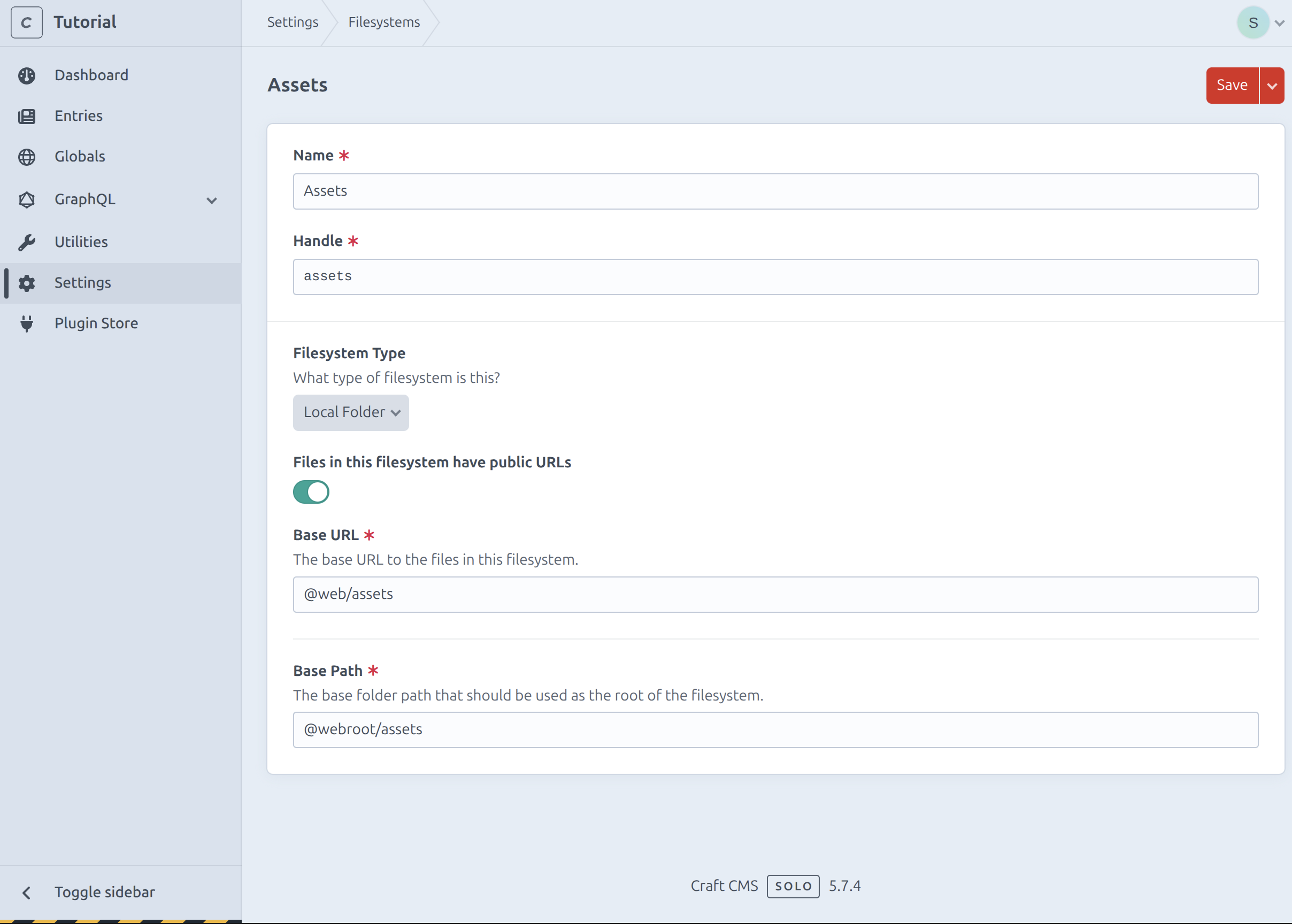Select Settings in the sidebar menu

point(82,282)
